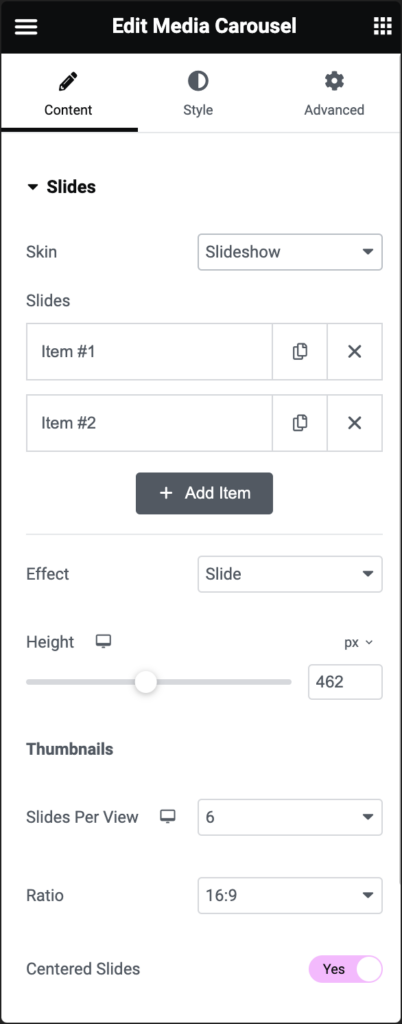Click the Advanced gear icon
The width and height of the screenshot is (402, 1024).
334,81
